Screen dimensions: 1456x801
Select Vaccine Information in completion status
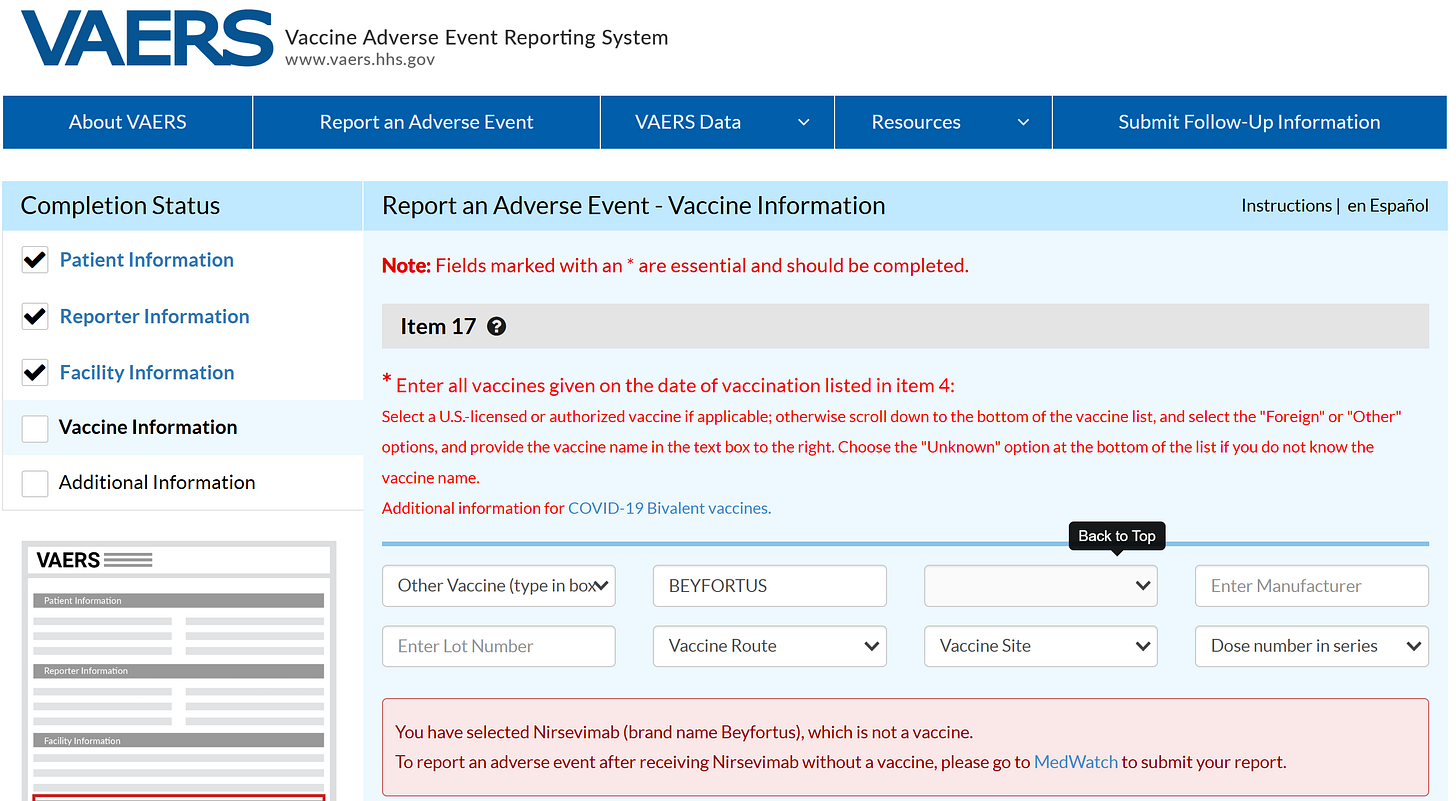(148, 428)
